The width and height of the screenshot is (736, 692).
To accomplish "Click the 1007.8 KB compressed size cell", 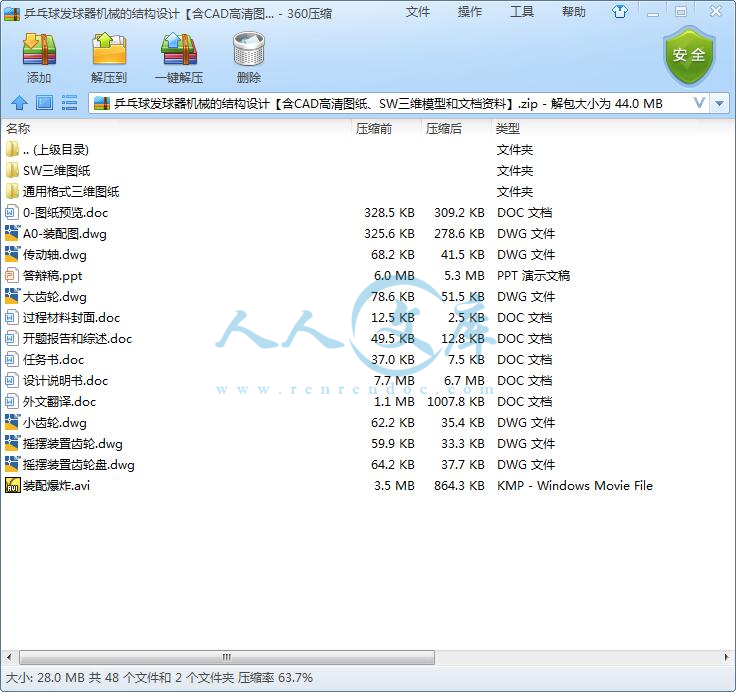I will point(456,401).
